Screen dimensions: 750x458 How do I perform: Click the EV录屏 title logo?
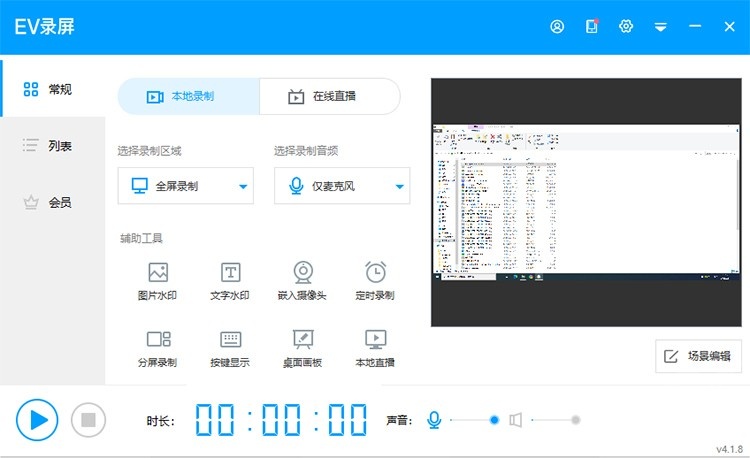point(44,27)
